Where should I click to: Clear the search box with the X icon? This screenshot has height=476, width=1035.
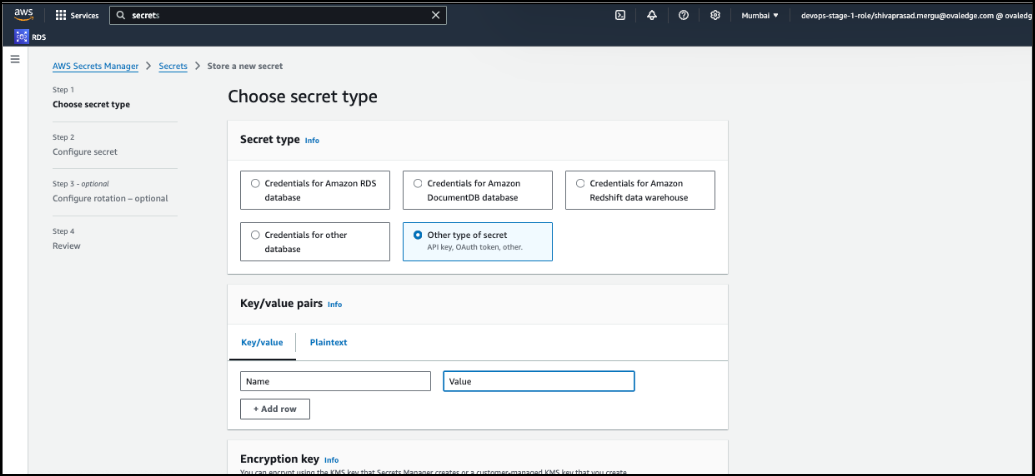[435, 16]
